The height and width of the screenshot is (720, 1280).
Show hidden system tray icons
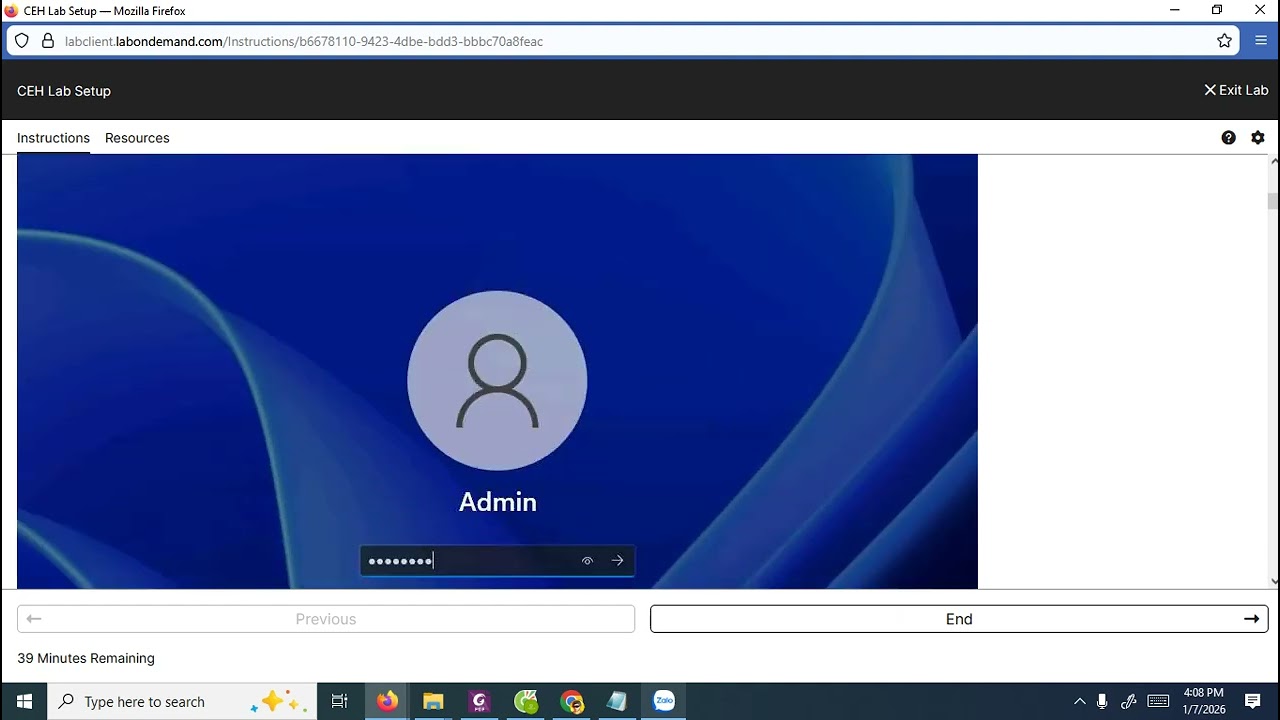(1079, 701)
